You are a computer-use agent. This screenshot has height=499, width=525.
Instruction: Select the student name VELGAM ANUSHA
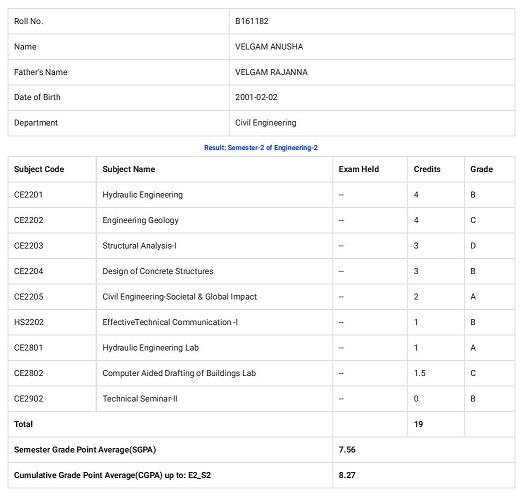[x=269, y=47]
